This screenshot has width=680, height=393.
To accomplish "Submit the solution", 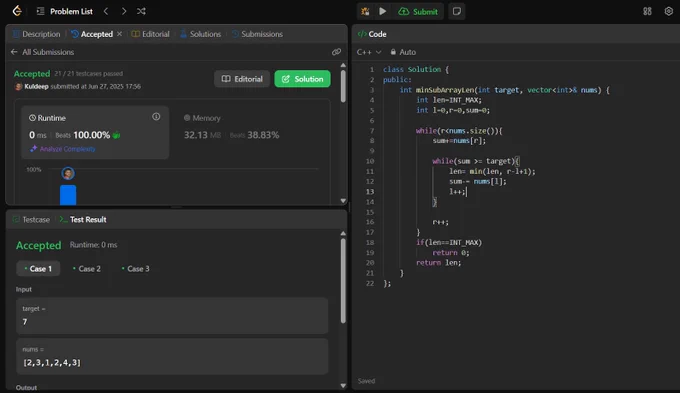I will point(418,12).
